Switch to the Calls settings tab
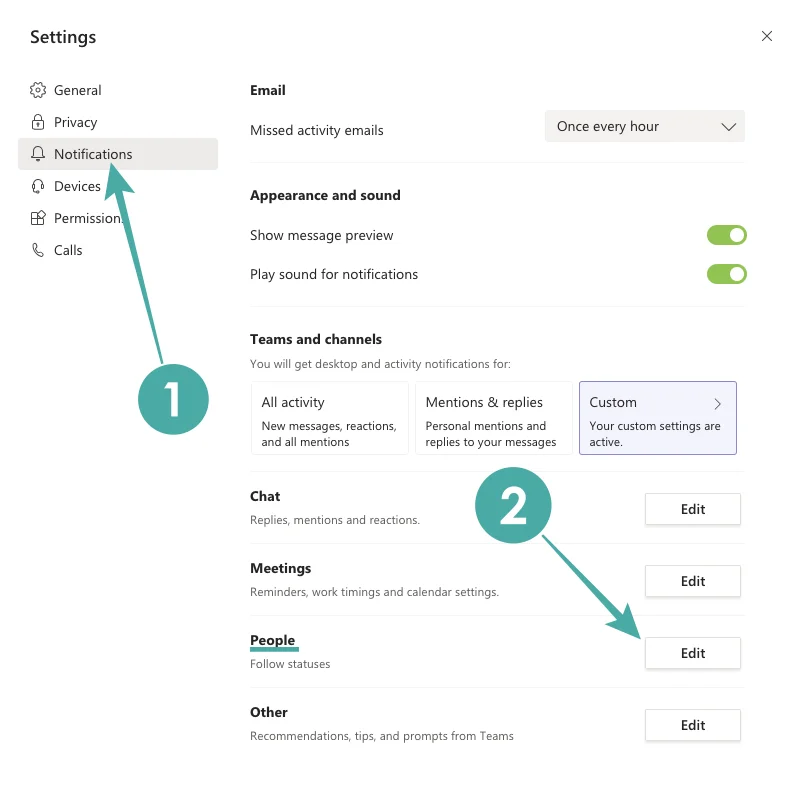 tap(68, 250)
